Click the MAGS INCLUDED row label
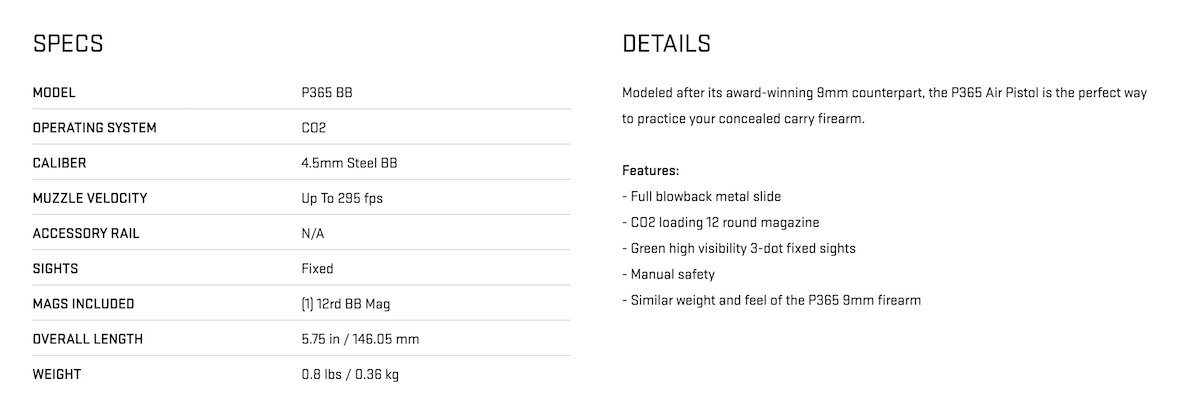Screen dimensions: 1200x417 pyautogui.click(x=83, y=304)
